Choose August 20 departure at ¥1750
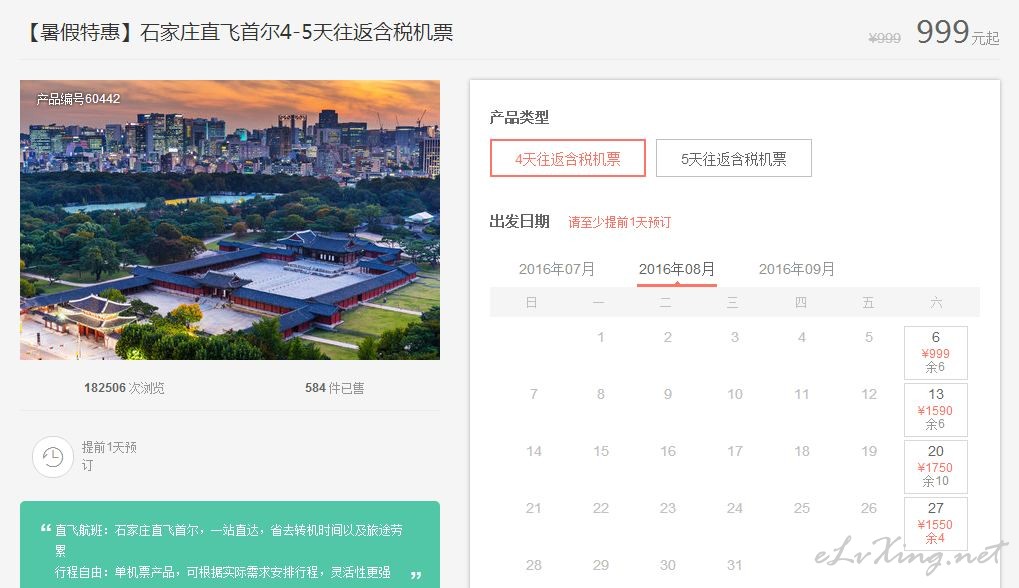The height and width of the screenshot is (588, 1019). 935,467
